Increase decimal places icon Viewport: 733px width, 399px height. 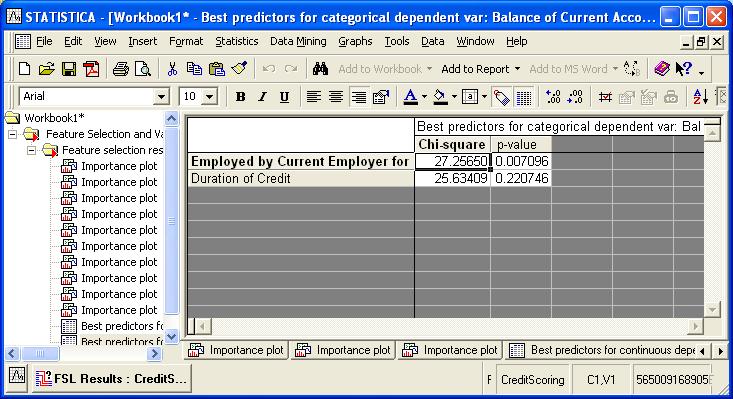tap(553, 97)
